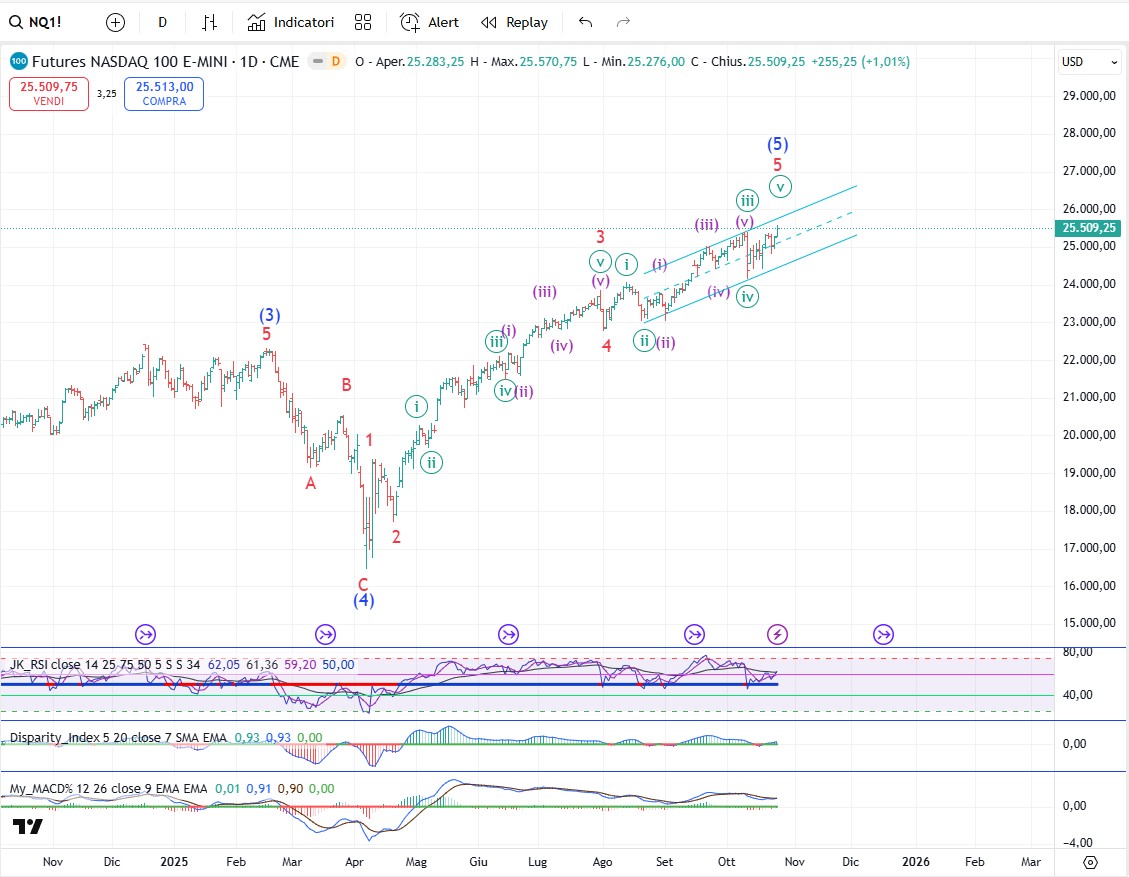Click the current price label 25.509,25
The height and width of the screenshot is (877, 1129).
coord(1089,228)
